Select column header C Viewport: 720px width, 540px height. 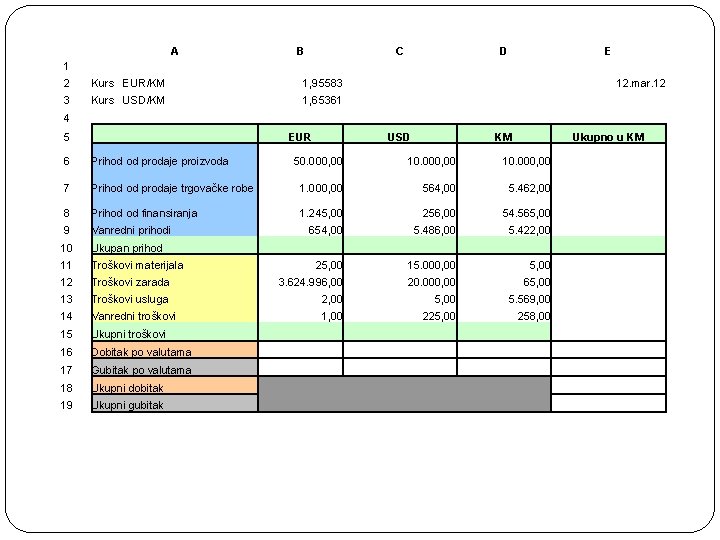pos(399,51)
